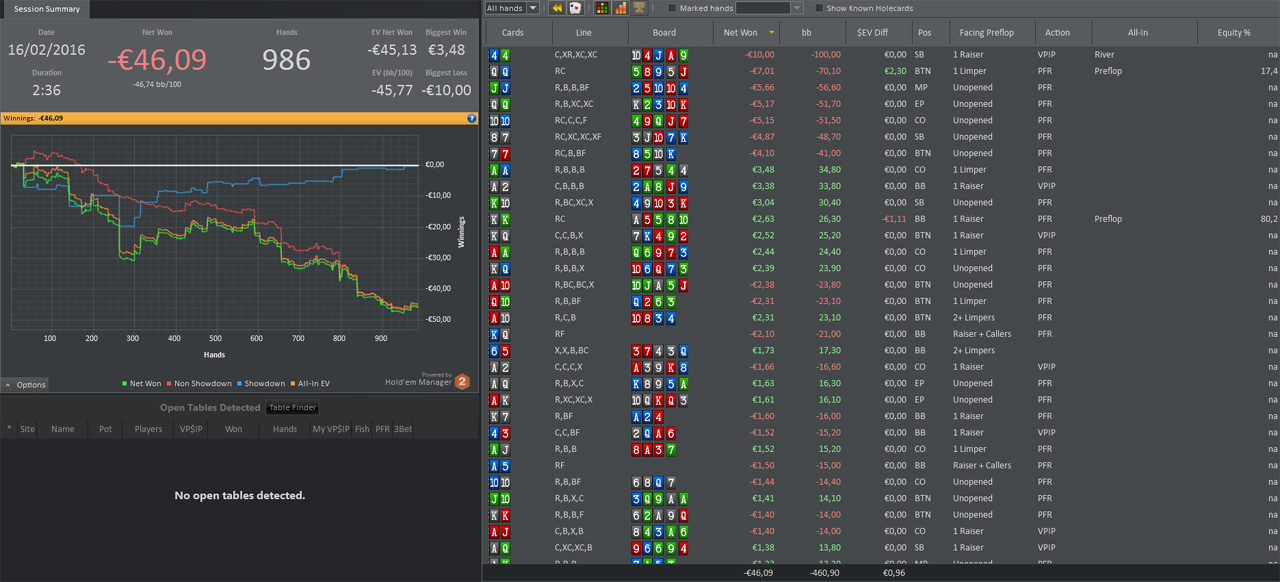Open the colored grid matrix view icon
1280x582 pixels.
pyautogui.click(x=601, y=8)
